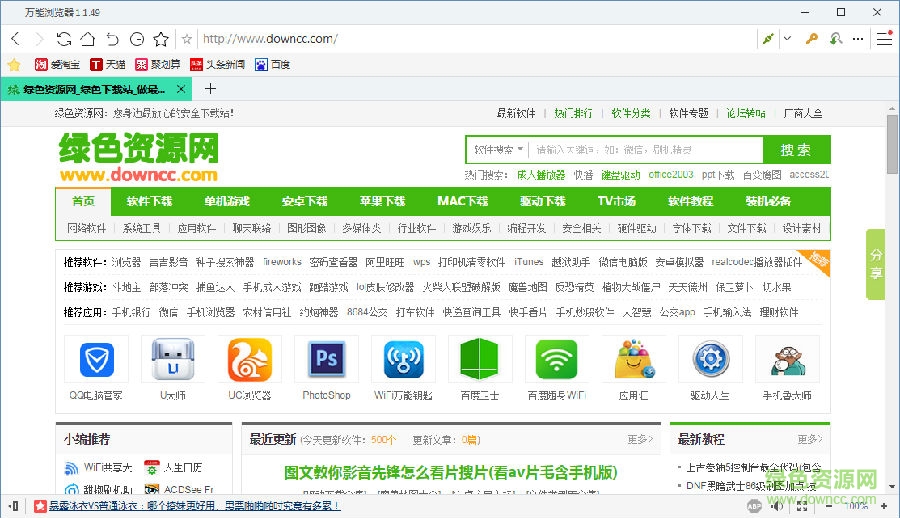
Task: Open the 热门排行 top link
Action: [x=573, y=113]
